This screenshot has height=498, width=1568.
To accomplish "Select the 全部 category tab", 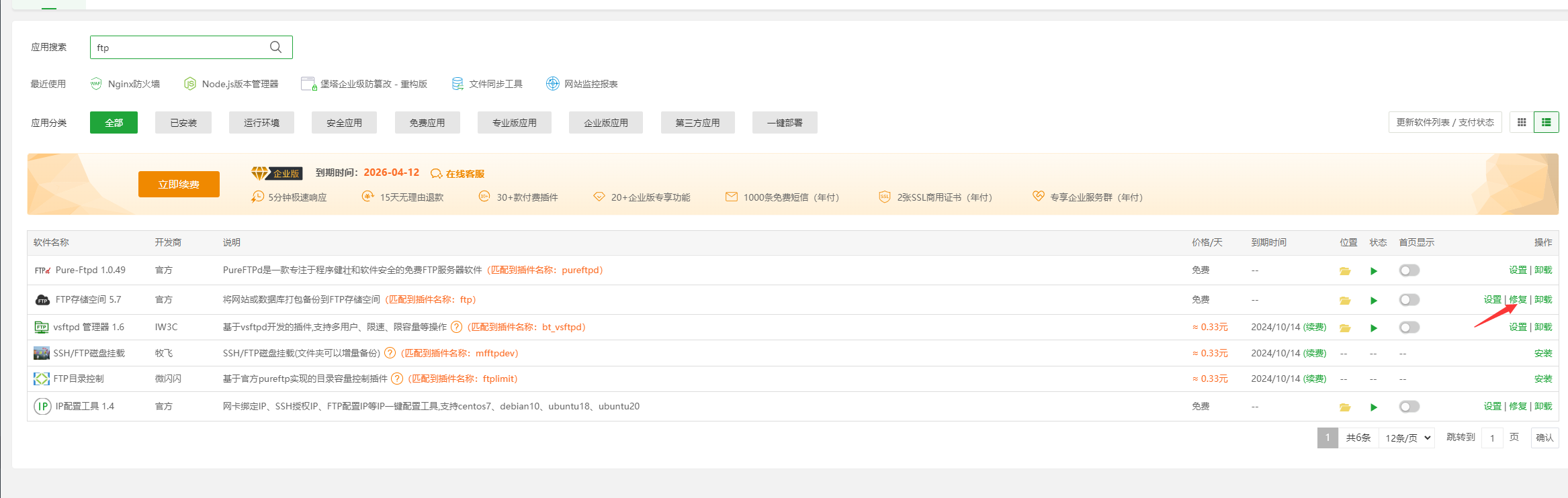I will point(114,123).
